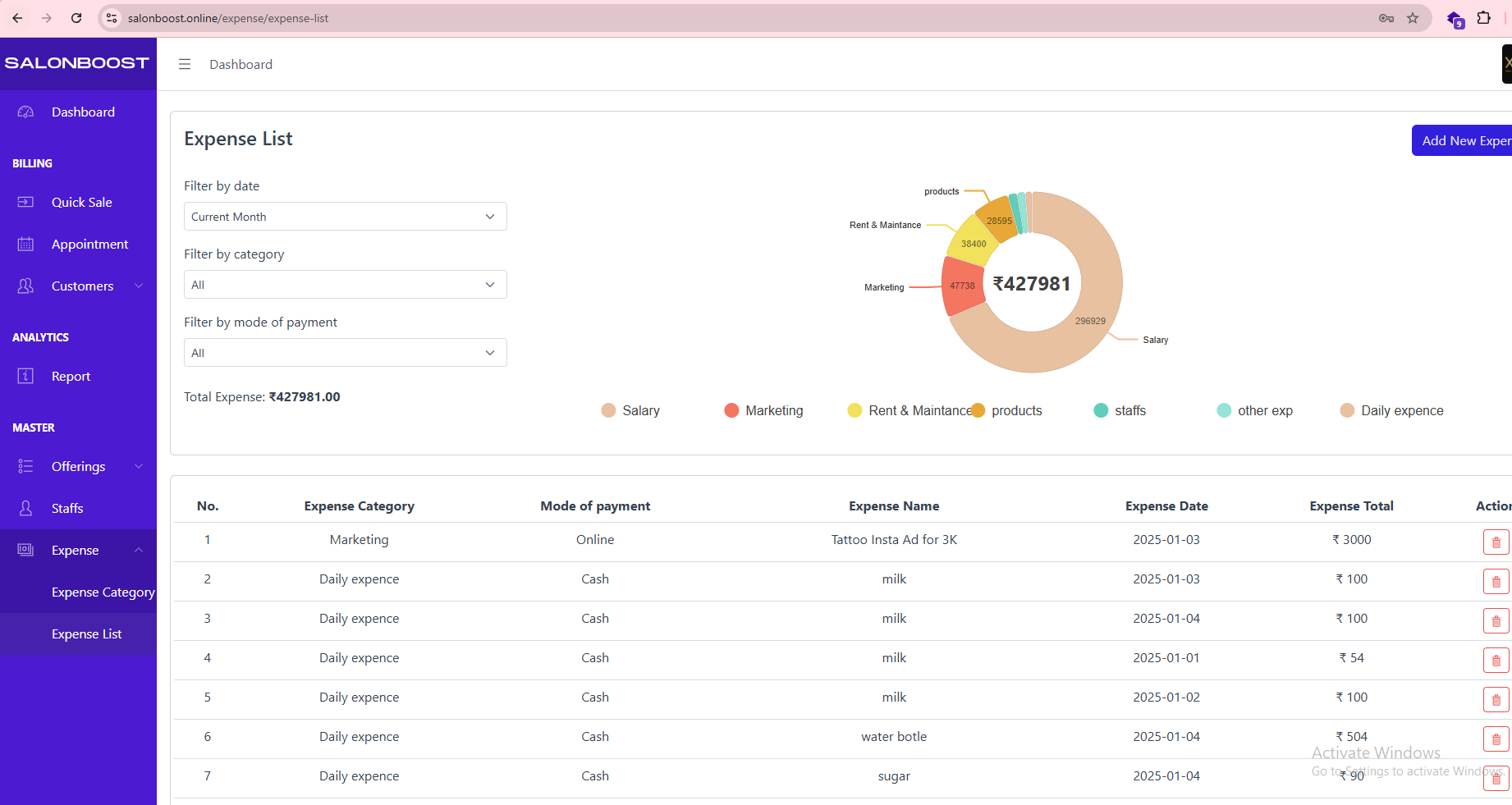This screenshot has height=805, width=1512.
Task: Reload the page with refresh icon
Action: click(76, 18)
